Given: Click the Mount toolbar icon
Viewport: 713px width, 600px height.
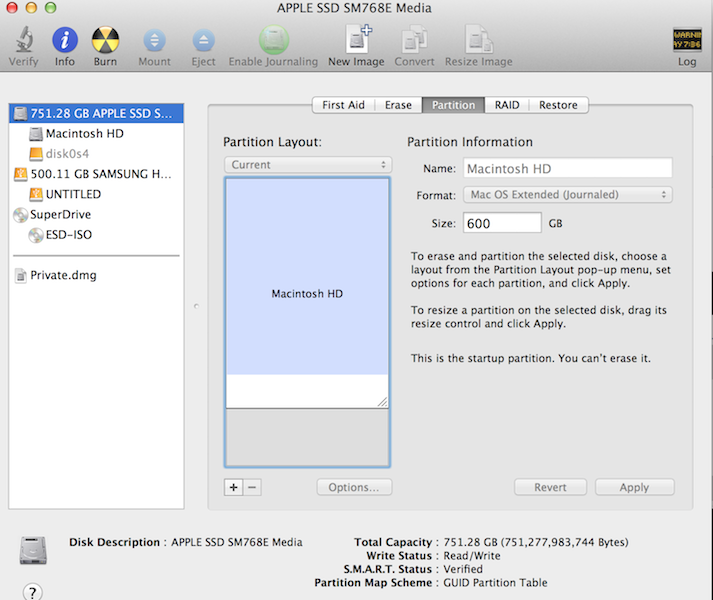Looking at the screenshot, I should coord(155,40).
